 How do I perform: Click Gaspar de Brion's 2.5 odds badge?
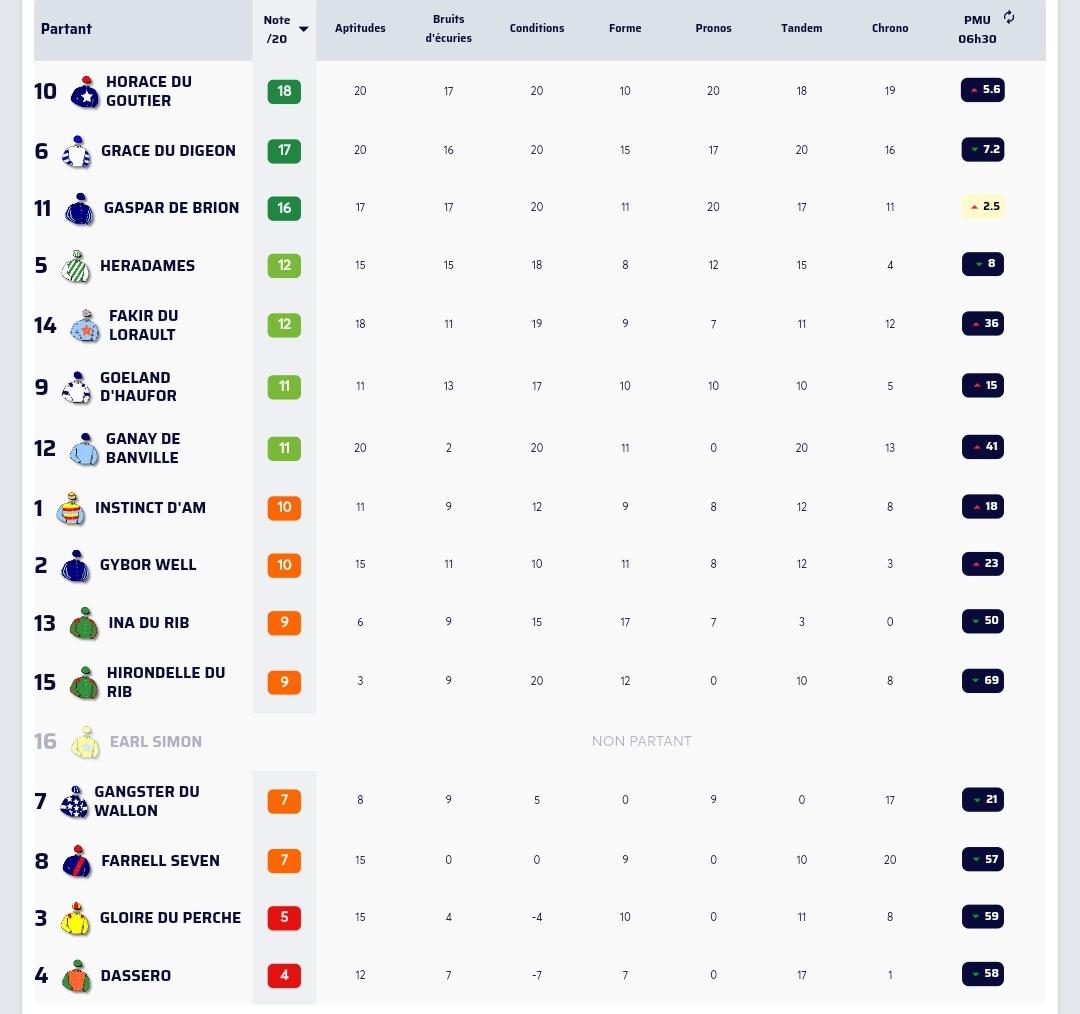[983, 207]
